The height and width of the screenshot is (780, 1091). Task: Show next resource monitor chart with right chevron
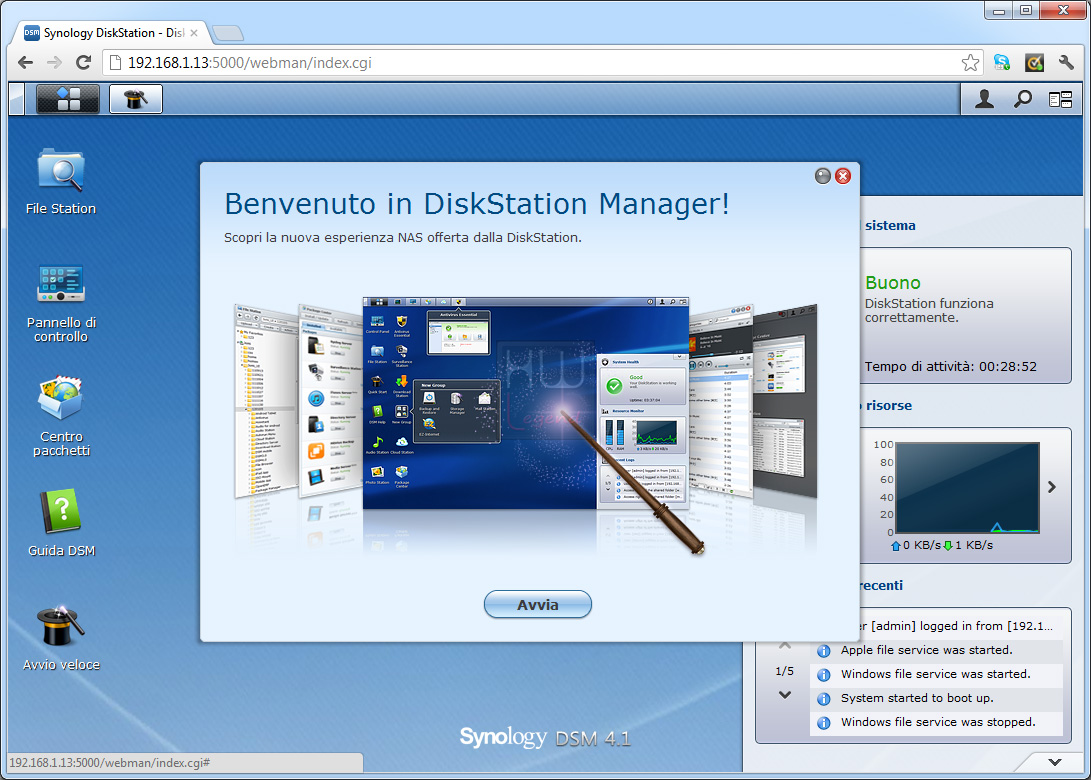(1052, 487)
